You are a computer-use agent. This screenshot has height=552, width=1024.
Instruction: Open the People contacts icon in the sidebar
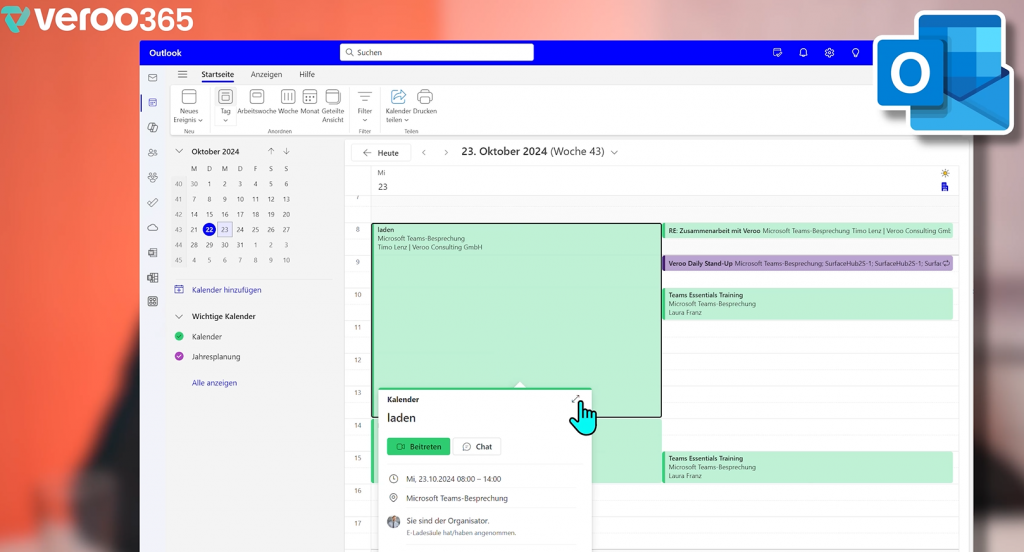(x=152, y=152)
